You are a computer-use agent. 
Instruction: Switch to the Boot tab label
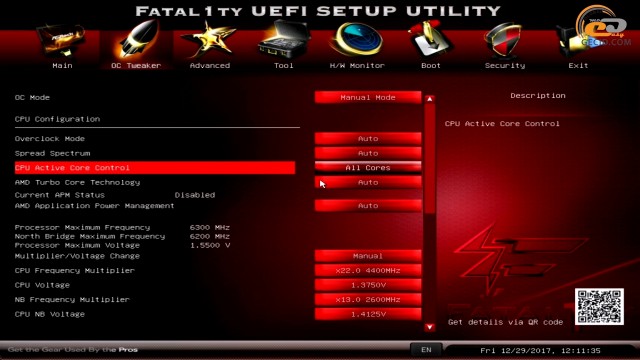[431, 65]
